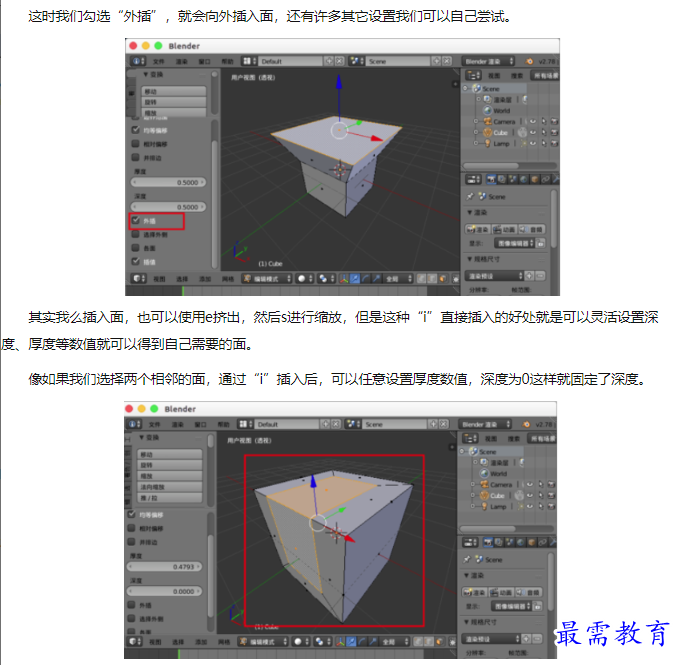Screen dimensions: 678x665
Task: Click the render layers icon in lower outliner
Action: click(484, 462)
